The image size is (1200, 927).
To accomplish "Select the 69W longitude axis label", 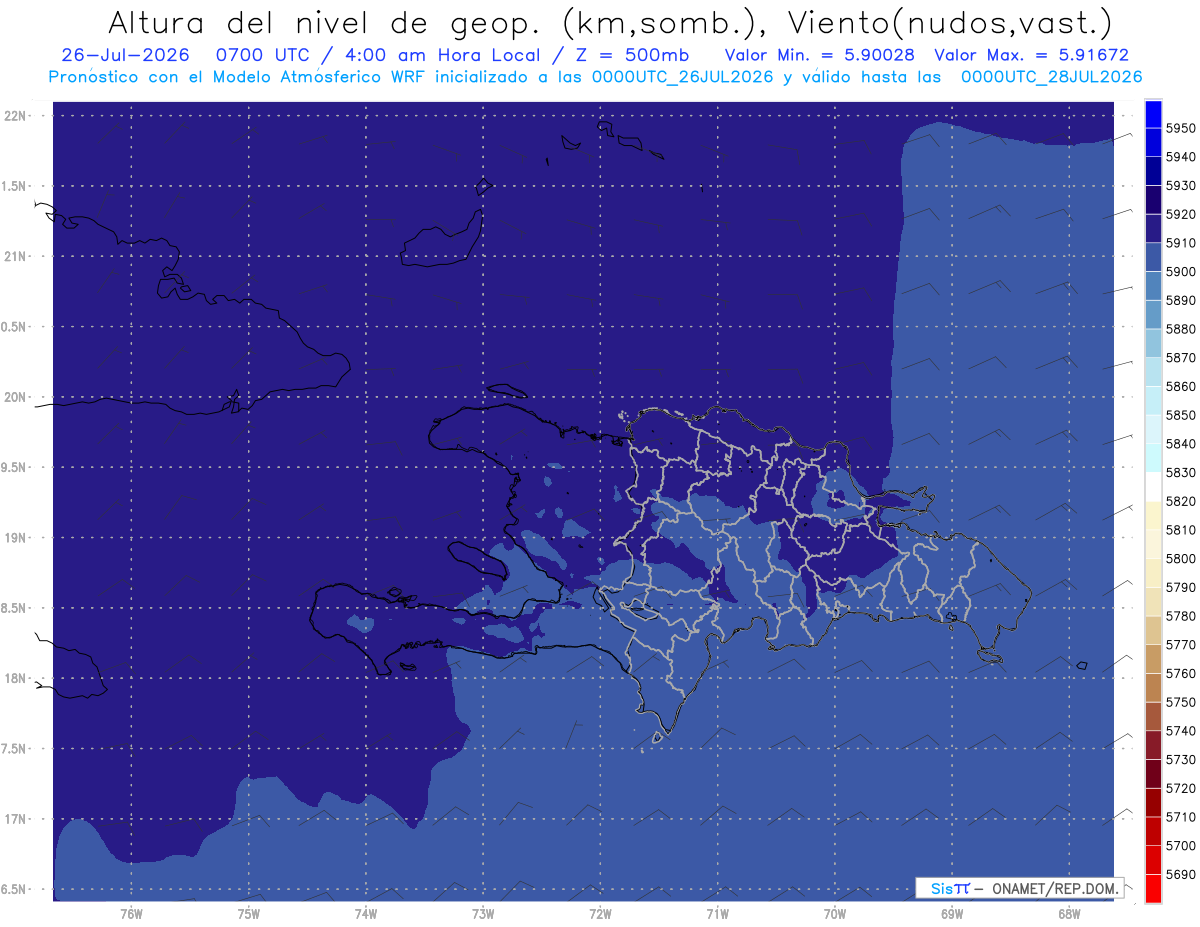I will click(x=952, y=914).
